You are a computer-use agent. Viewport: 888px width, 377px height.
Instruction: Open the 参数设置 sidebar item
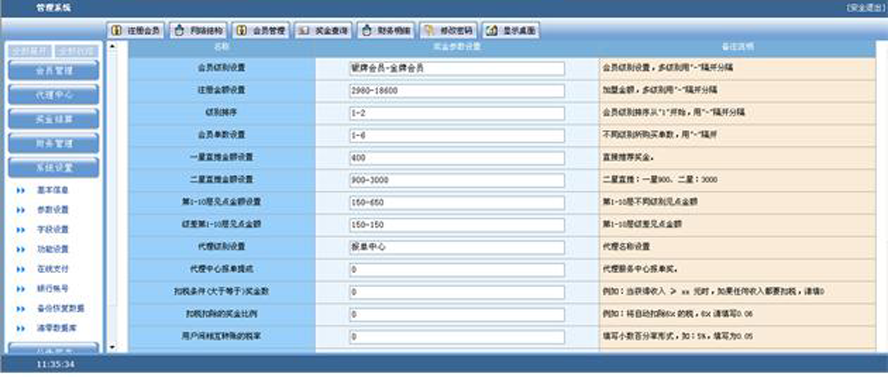point(53,210)
